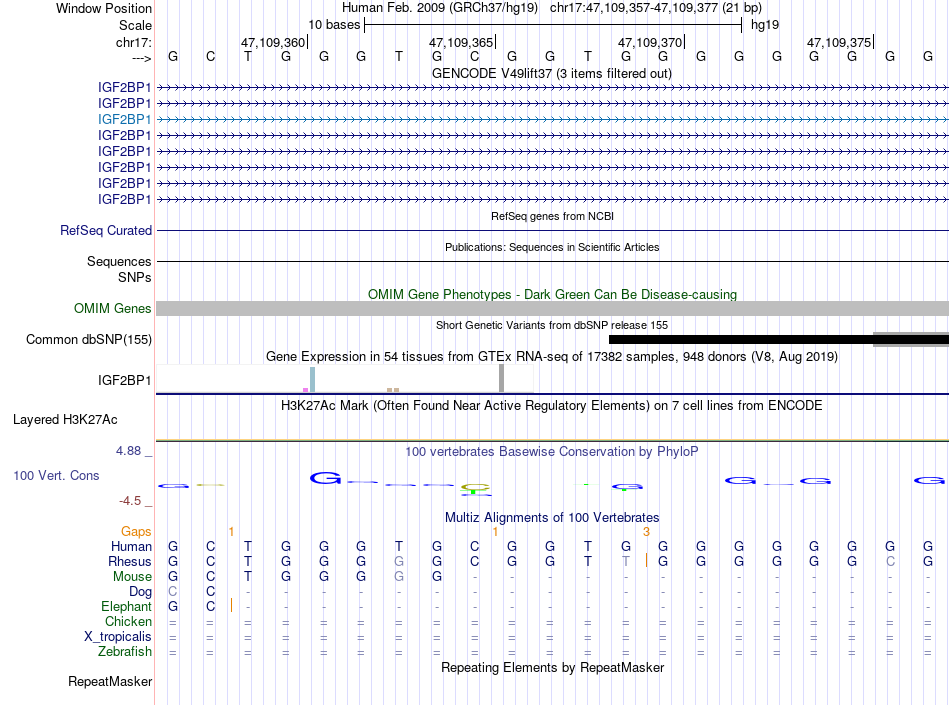Click the gray dbSNP variant item at right edge
The image size is (950, 705).
click(911, 339)
